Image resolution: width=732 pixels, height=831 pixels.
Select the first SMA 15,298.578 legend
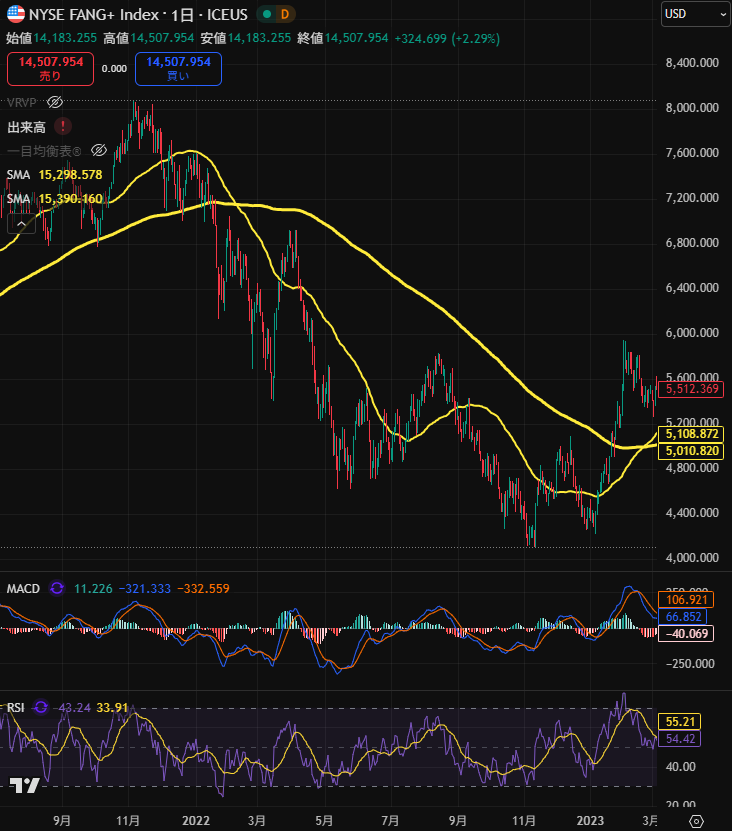(70, 175)
